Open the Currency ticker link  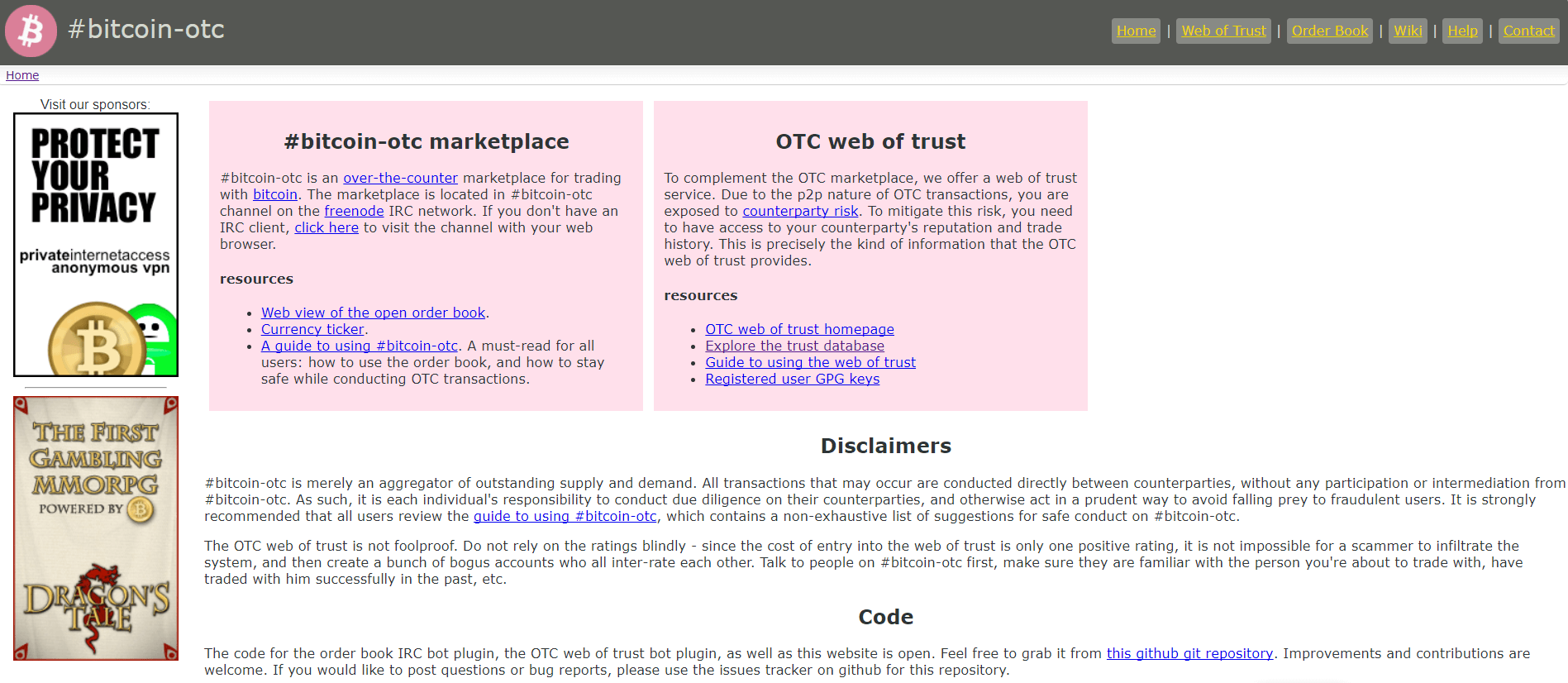coord(312,329)
